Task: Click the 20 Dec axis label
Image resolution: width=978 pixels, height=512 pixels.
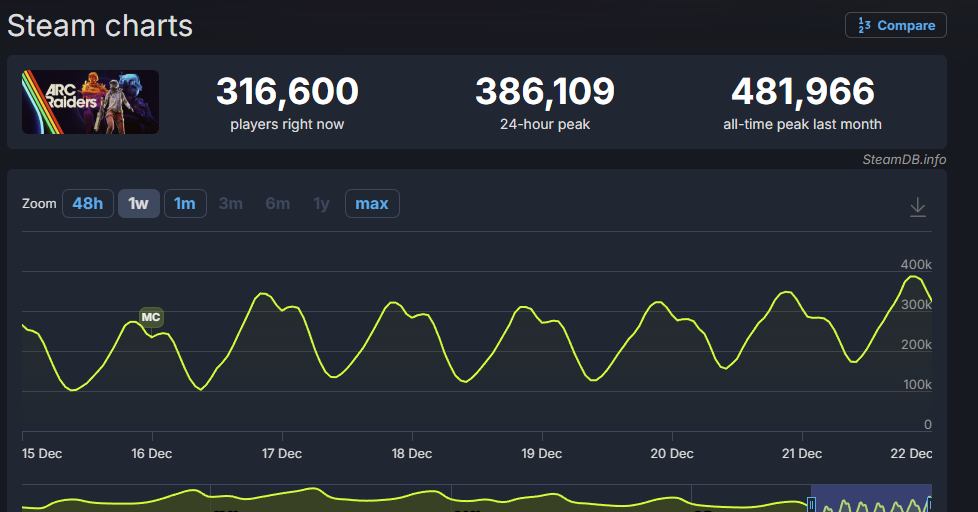Action: pyautogui.click(x=672, y=453)
